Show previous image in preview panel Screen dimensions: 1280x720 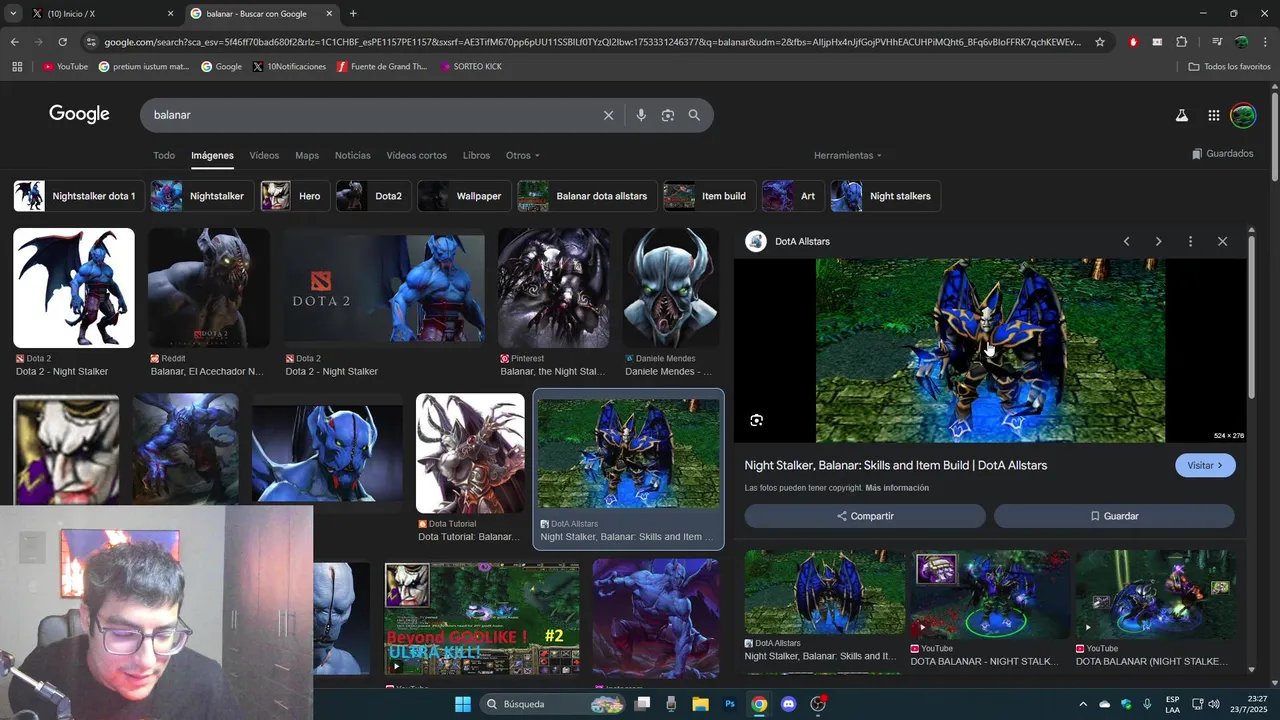click(1126, 241)
